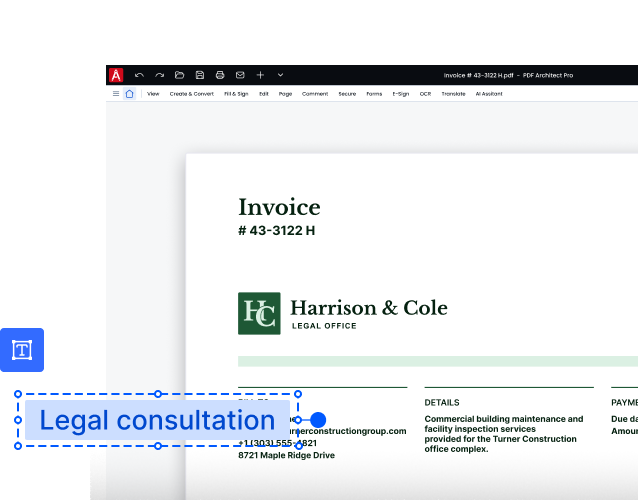
Task: Open the E-Sign tab
Action: 401,94
